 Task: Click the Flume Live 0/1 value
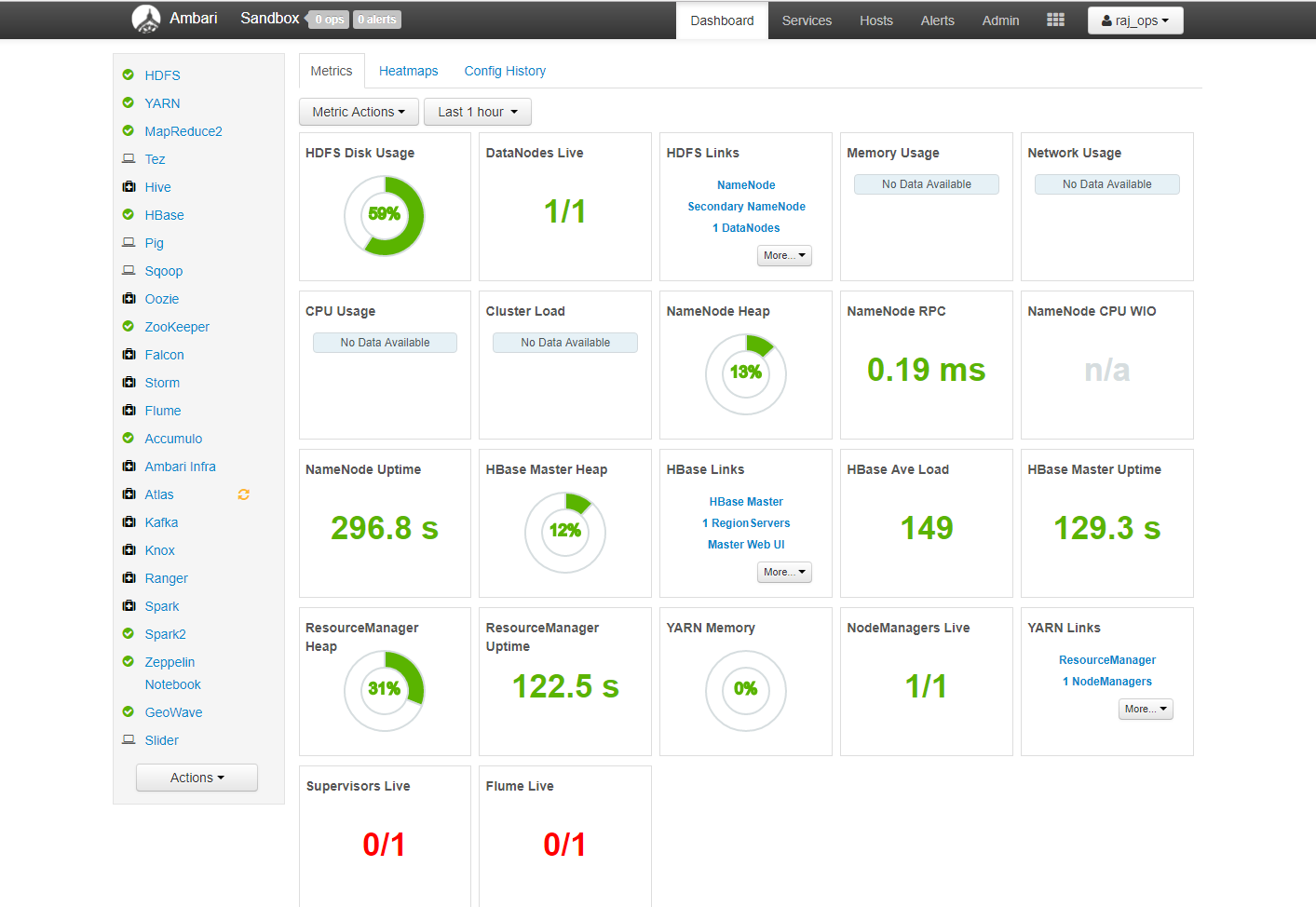click(x=564, y=845)
